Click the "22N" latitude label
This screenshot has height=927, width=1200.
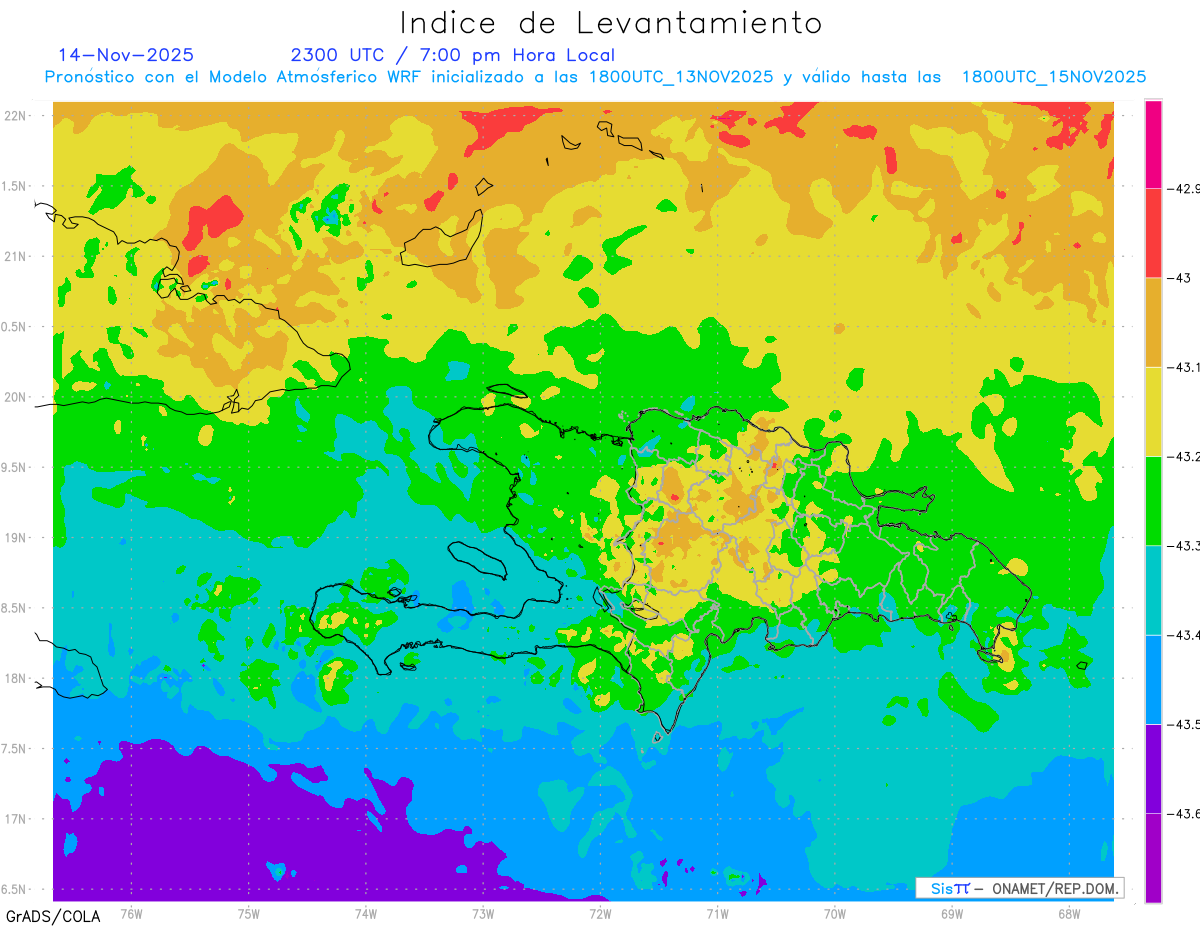pyautogui.click(x=17, y=116)
